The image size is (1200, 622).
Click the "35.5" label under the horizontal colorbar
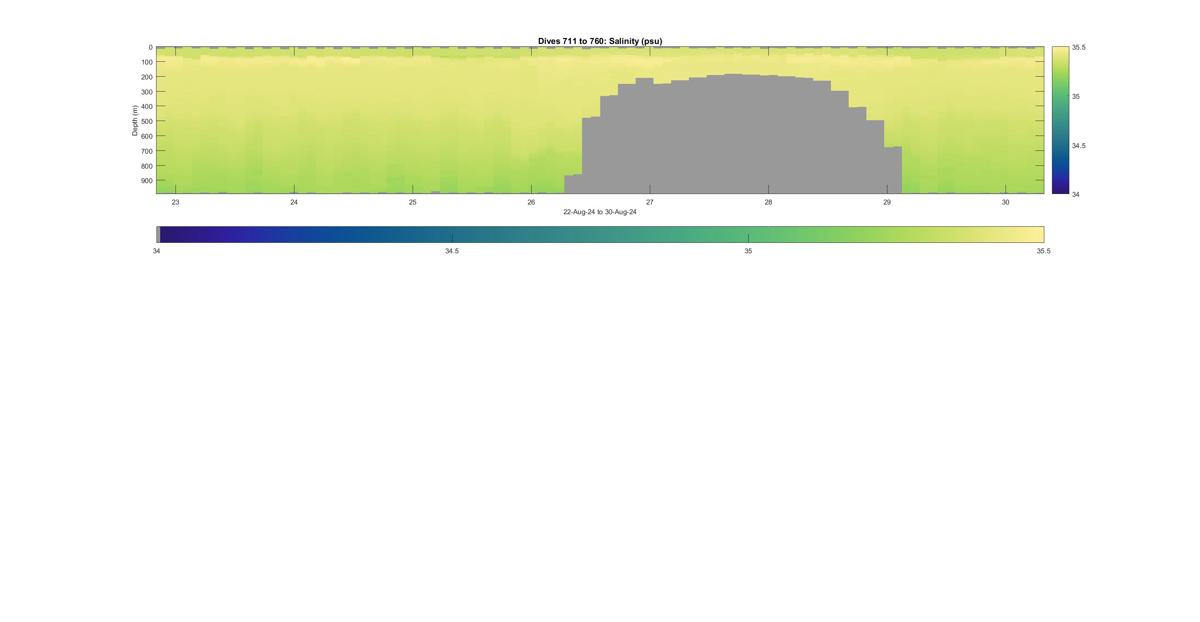coord(1044,251)
